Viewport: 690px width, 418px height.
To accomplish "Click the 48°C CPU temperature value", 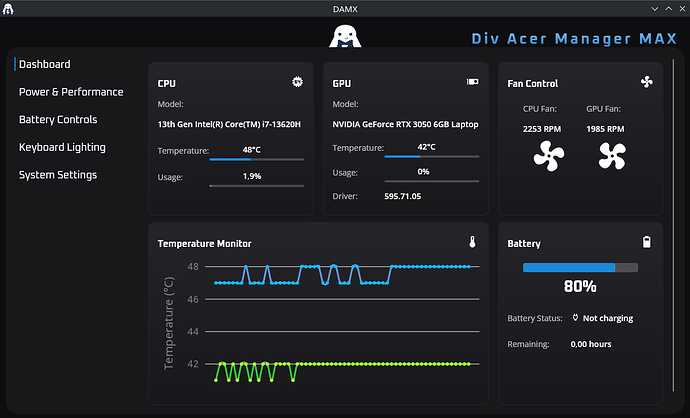I will pyautogui.click(x=252, y=150).
